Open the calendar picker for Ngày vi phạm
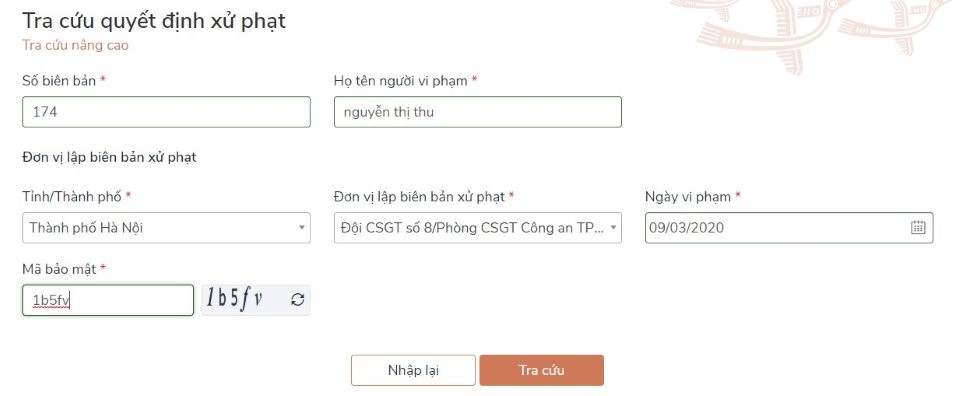This screenshot has height=396, width=960. point(918,228)
